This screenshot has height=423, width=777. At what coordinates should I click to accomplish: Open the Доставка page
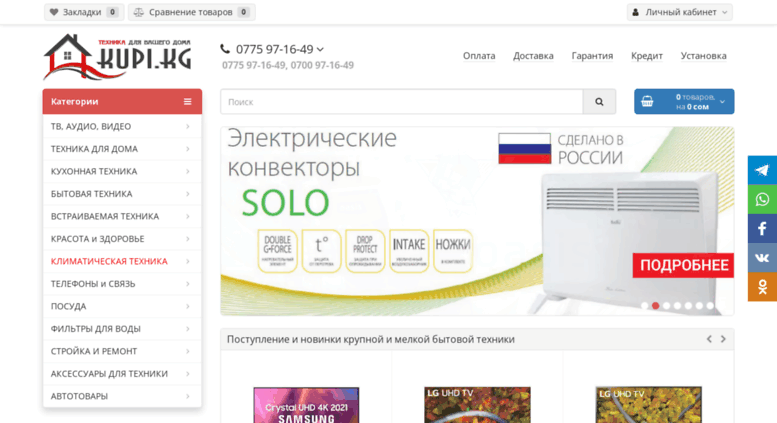(533, 56)
